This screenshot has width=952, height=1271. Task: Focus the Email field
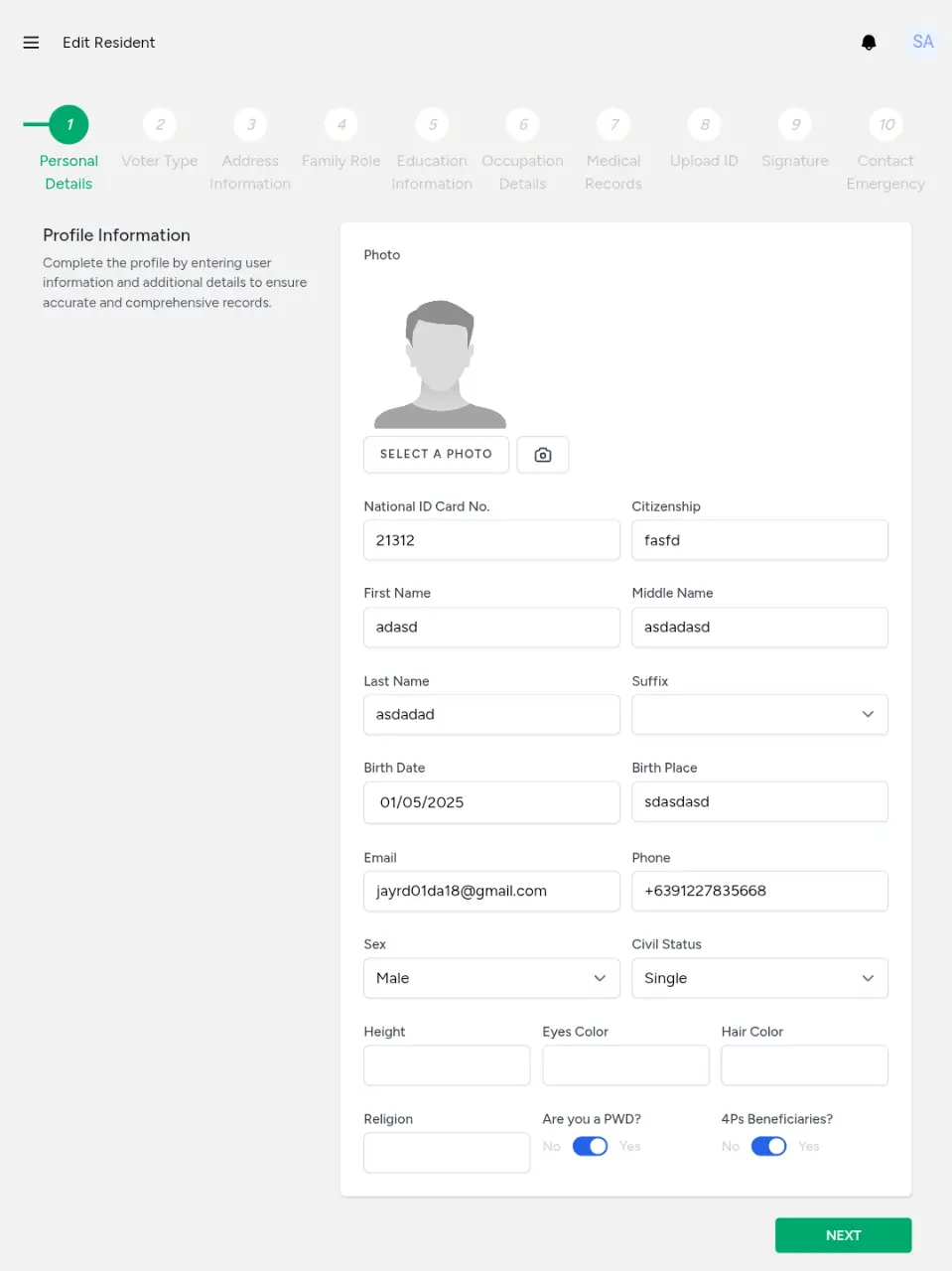point(491,891)
